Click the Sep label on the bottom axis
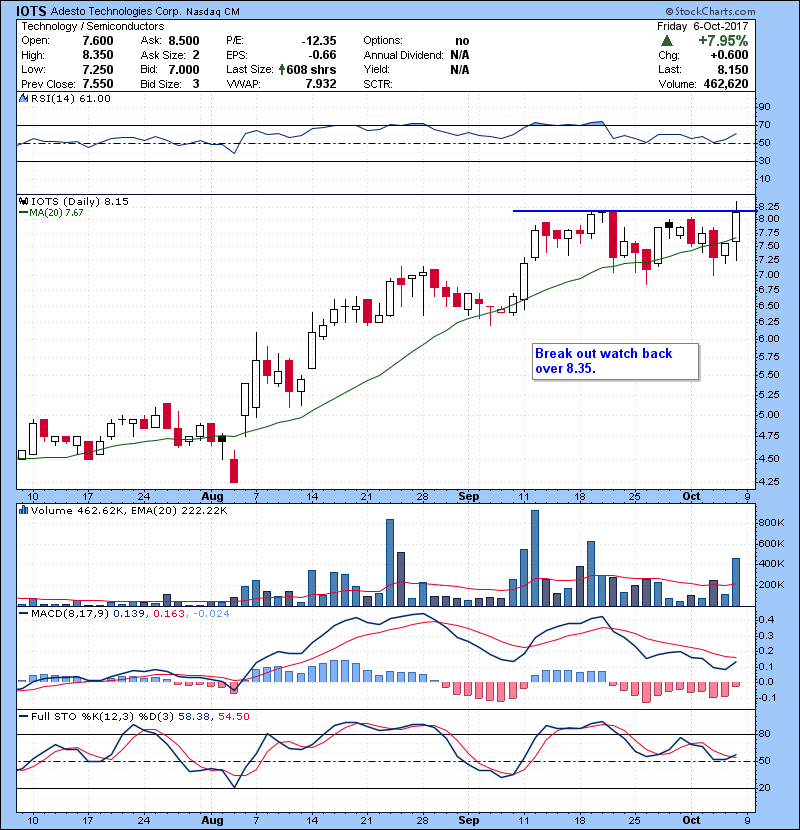This screenshot has width=800, height=830. (469, 820)
